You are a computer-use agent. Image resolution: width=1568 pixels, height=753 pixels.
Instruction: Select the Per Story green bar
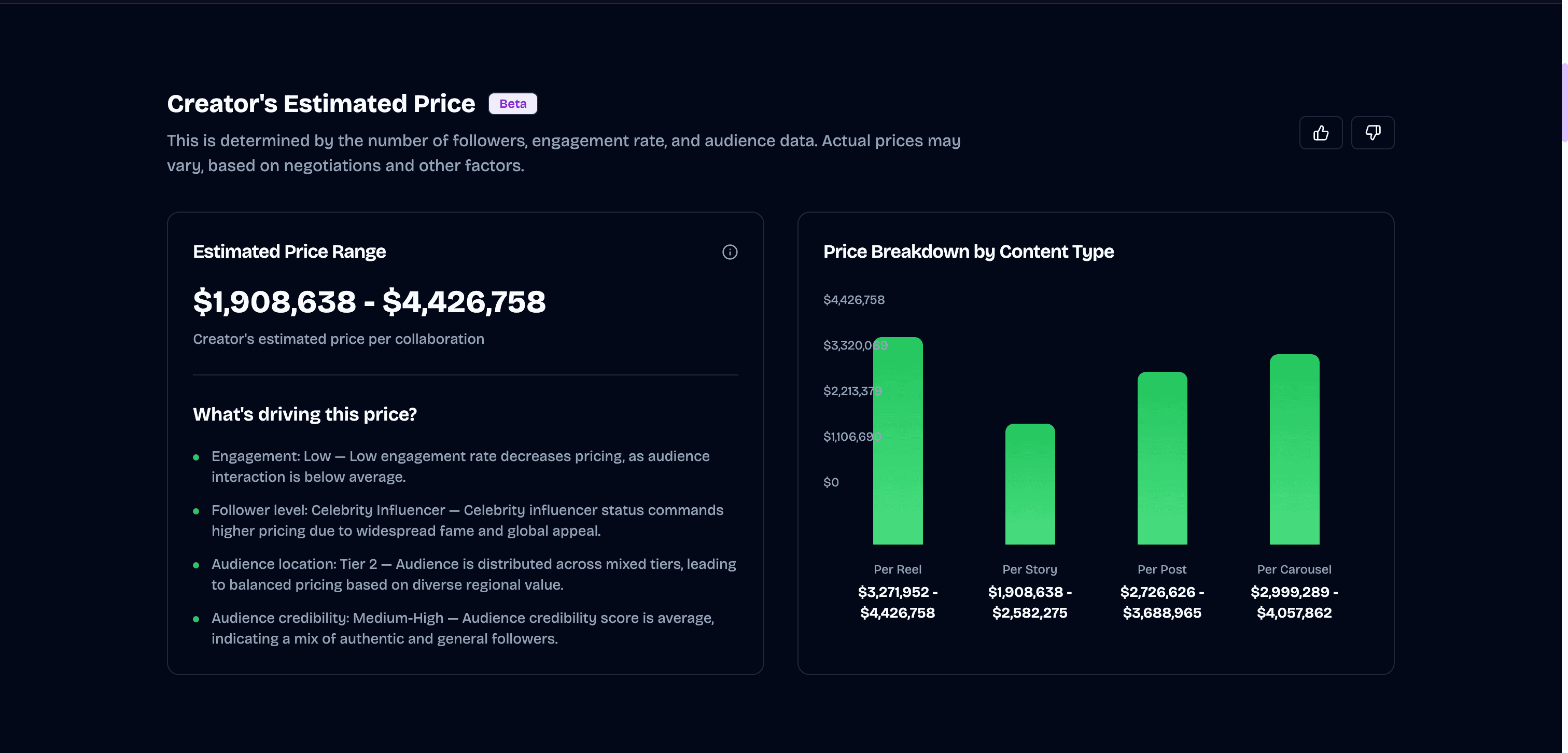tap(1029, 484)
